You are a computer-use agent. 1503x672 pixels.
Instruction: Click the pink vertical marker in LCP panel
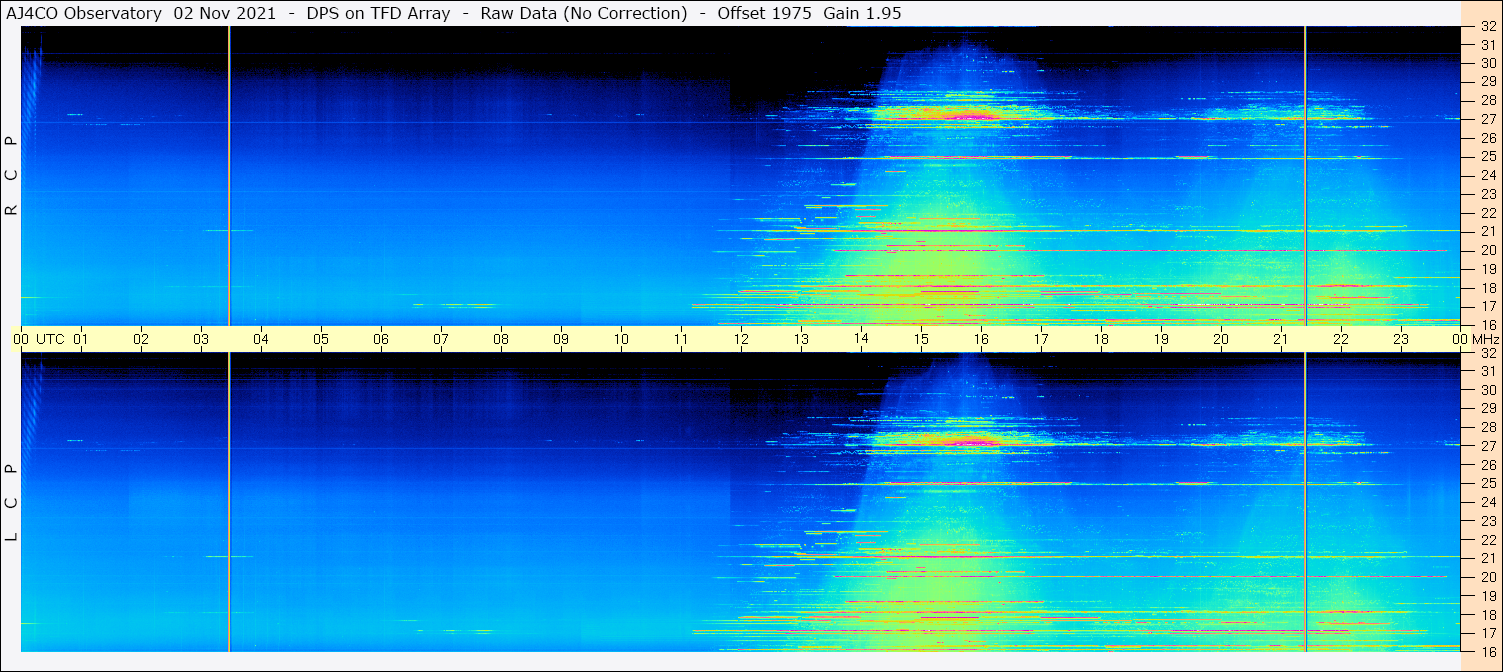pyautogui.click(x=229, y=502)
